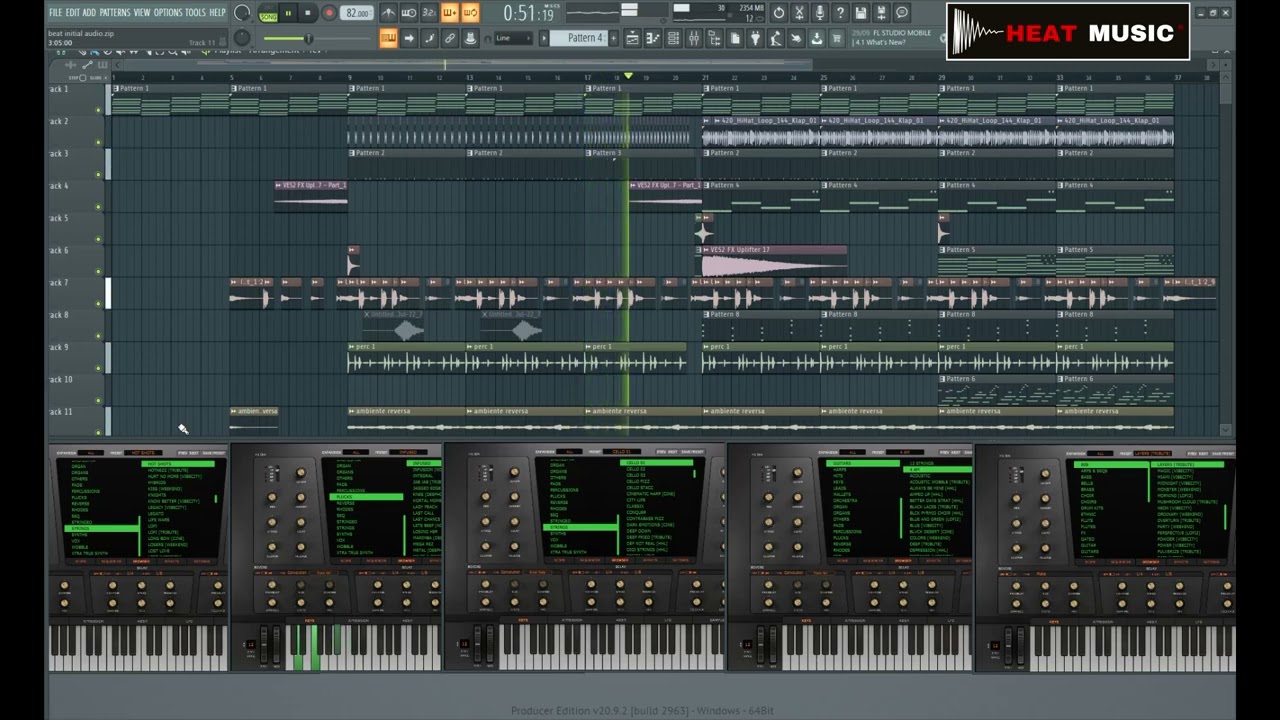Viewport: 1280px width, 720px height.
Task: Disable the lit loop recording button
Action: [x=470, y=13]
